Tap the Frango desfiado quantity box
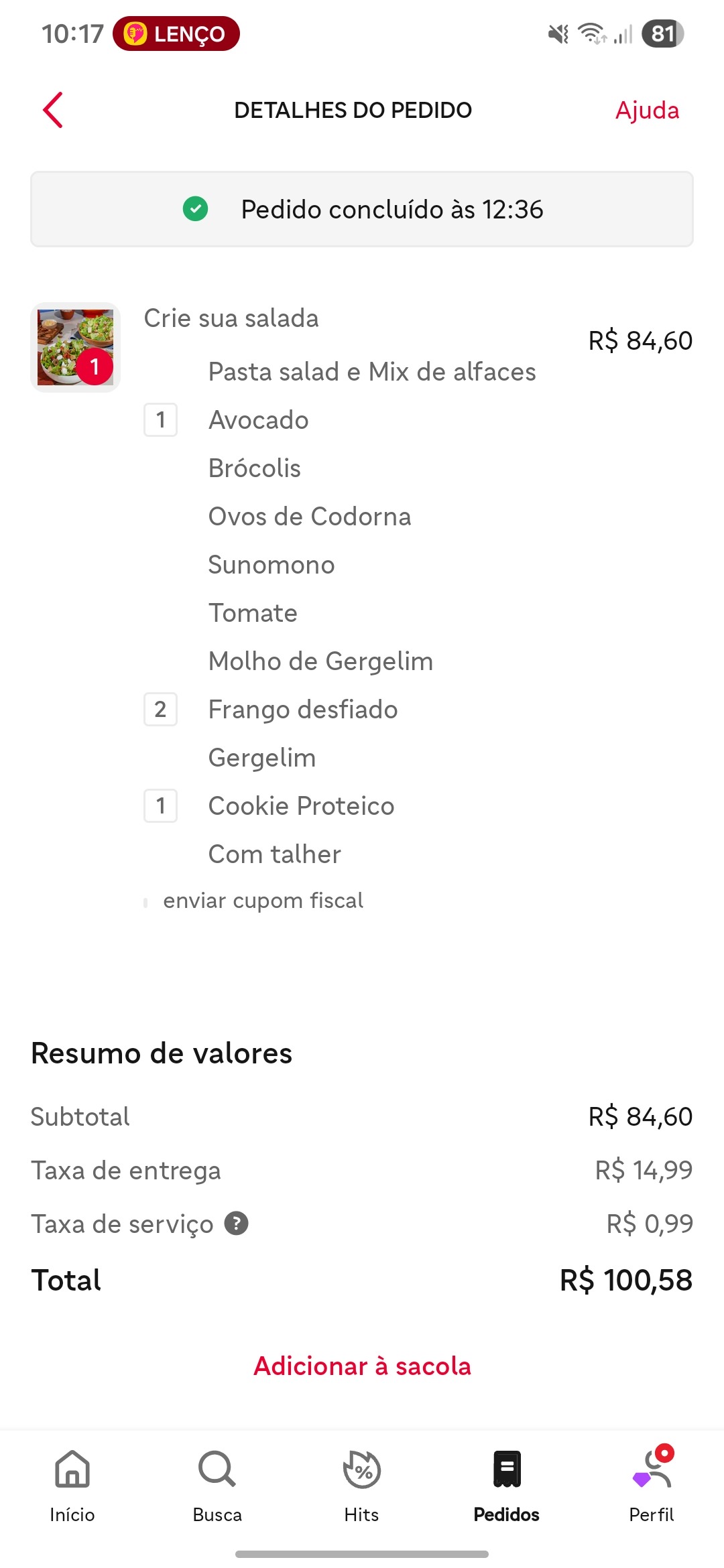 pos(161,710)
